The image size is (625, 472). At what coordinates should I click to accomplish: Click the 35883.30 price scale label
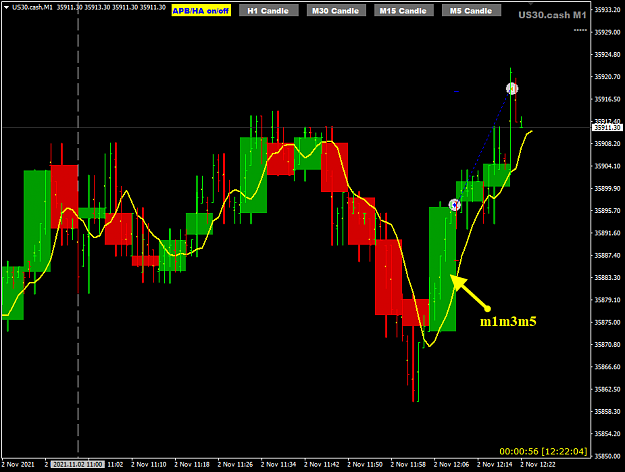[x=607, y=277]
